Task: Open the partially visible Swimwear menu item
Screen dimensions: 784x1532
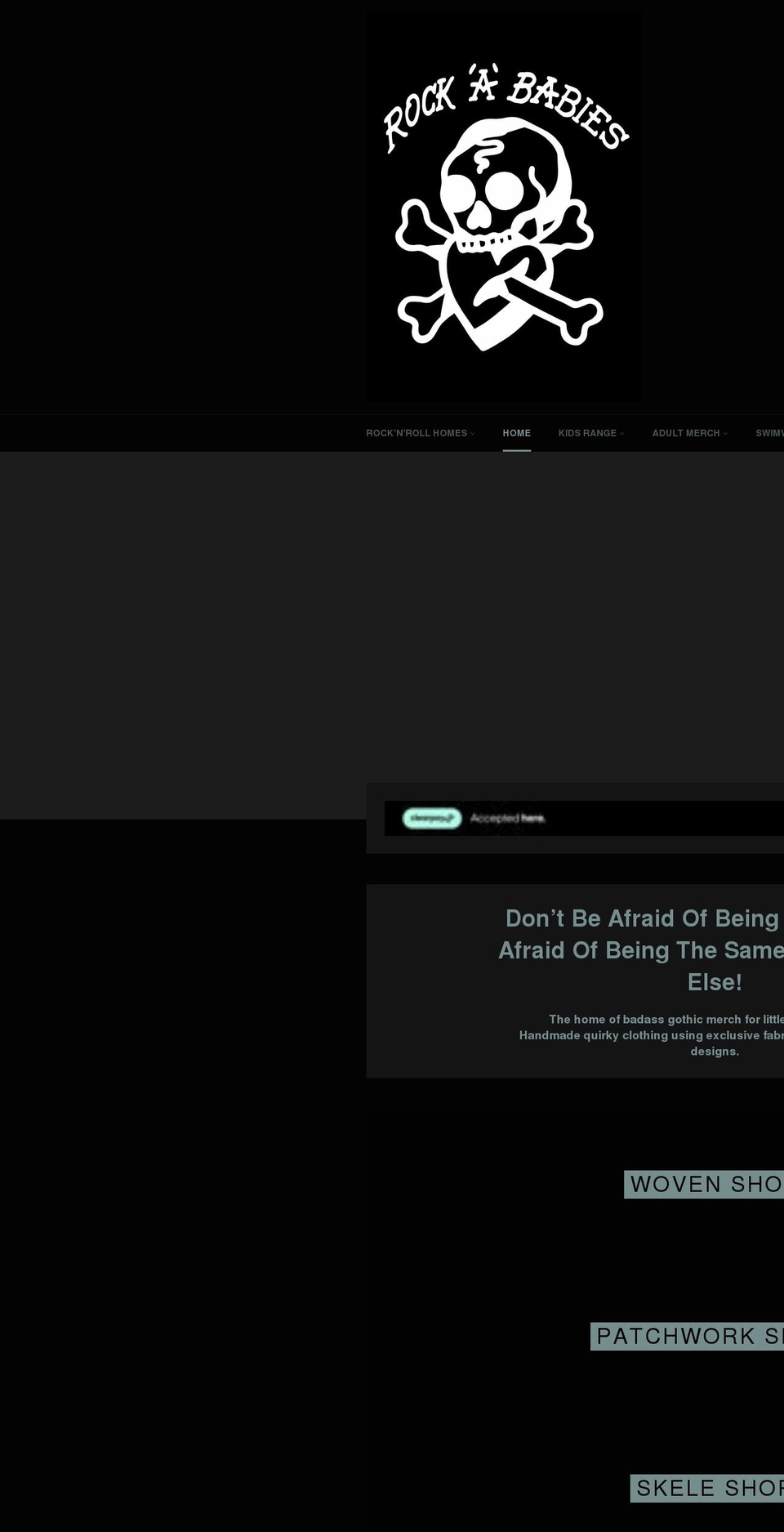Action: point(769,433)
